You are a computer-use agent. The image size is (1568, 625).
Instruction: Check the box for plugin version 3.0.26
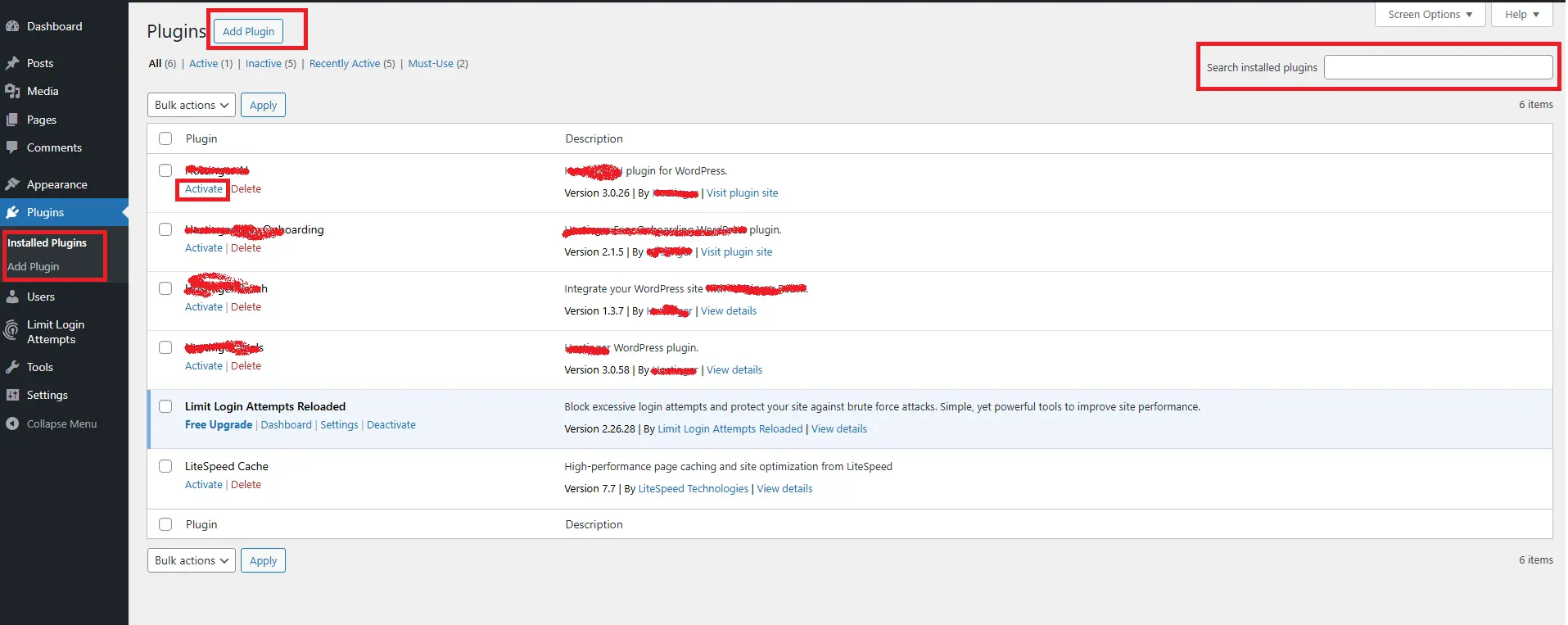(165, 170)
